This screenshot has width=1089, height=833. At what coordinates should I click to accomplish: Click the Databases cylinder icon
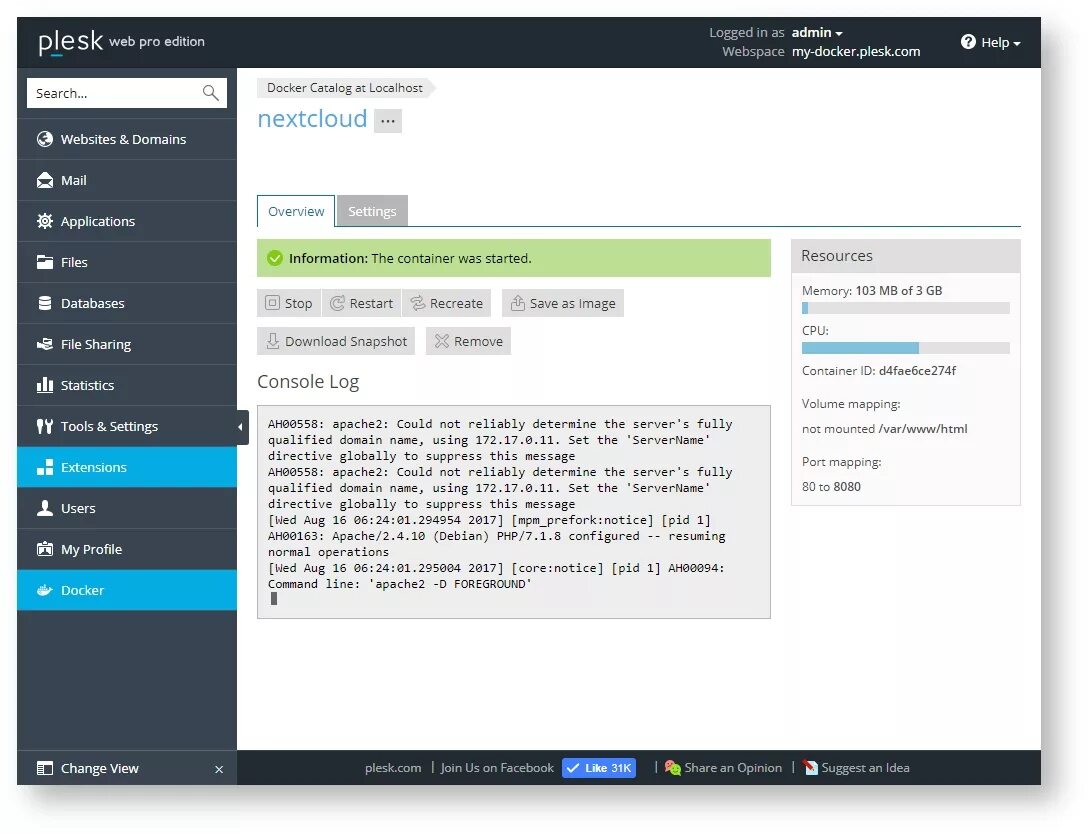tap(45, 303)
